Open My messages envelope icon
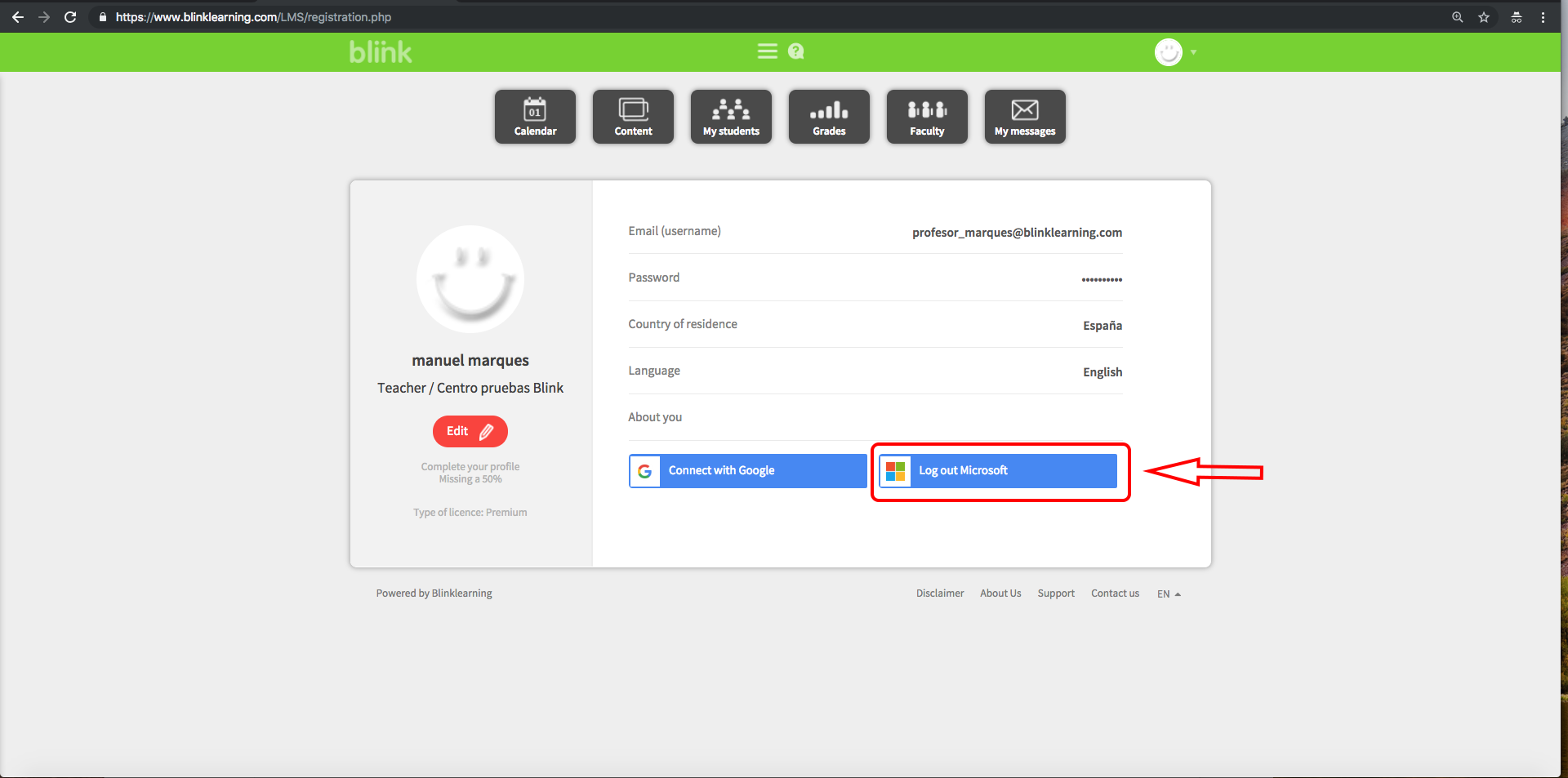 pos(1025,117)
